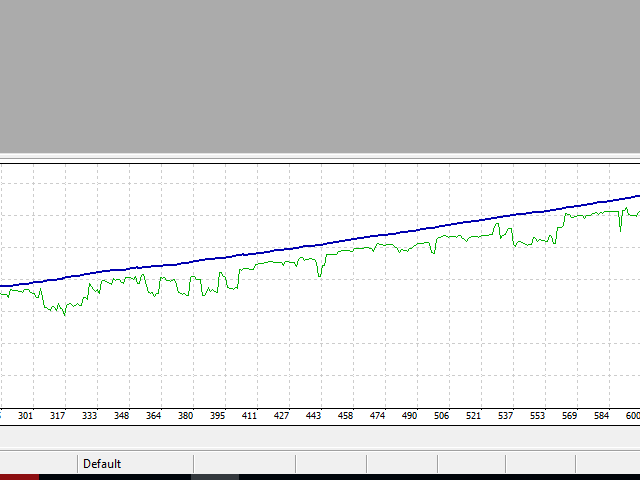
Task: Pick the 537 marker on the x-axis
Action: point(505,415)
